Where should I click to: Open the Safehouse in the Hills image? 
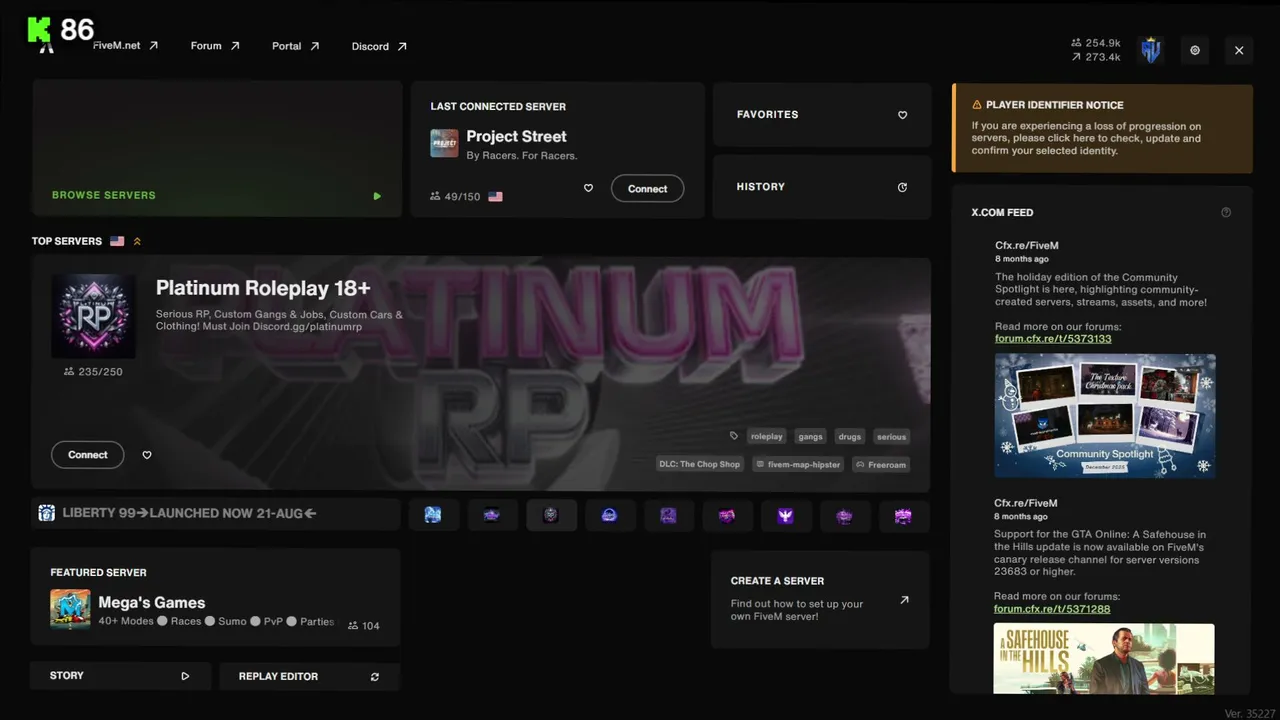[1104, 658]
